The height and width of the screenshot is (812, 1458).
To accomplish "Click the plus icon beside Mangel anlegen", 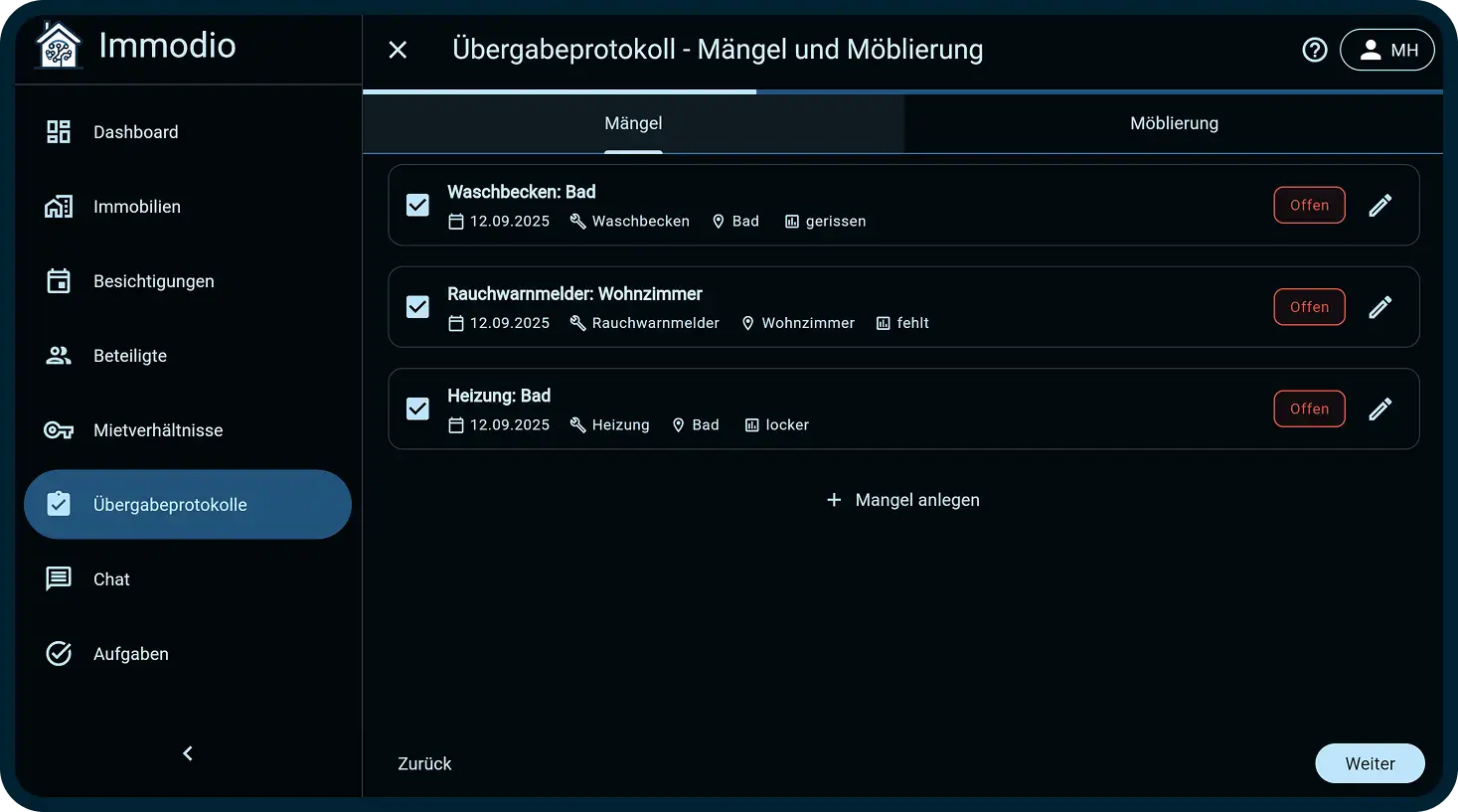I will point(834,500).
